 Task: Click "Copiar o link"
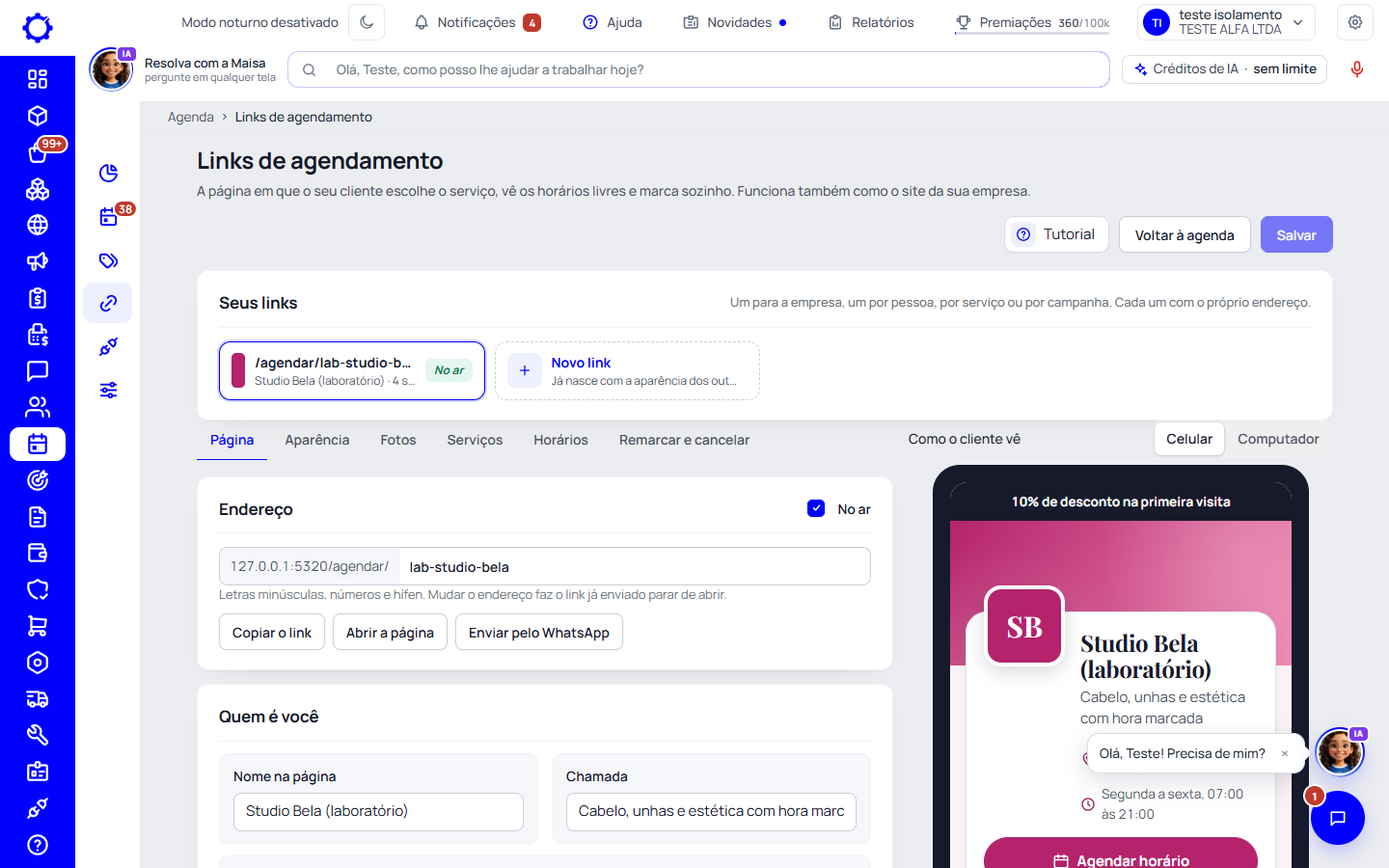(272, 633)
